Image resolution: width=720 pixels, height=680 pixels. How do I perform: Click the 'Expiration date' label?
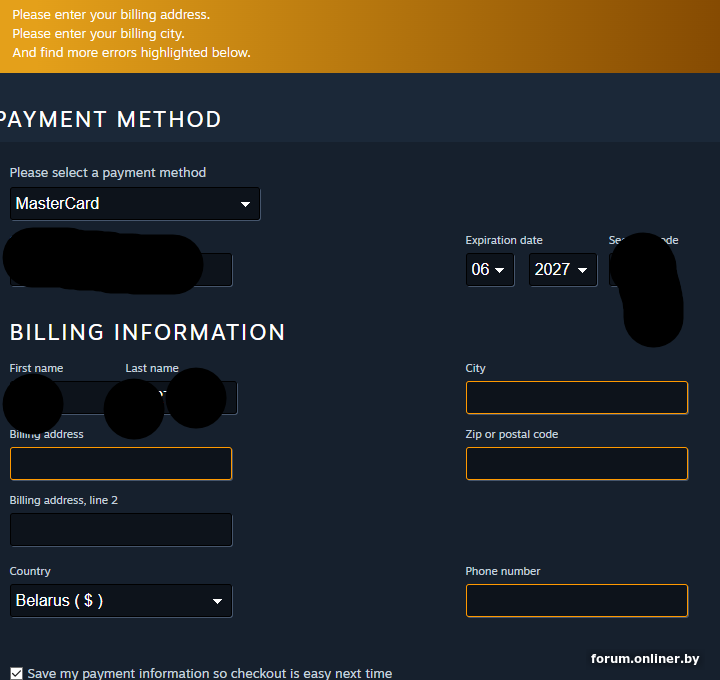click(x=504, y=241)
